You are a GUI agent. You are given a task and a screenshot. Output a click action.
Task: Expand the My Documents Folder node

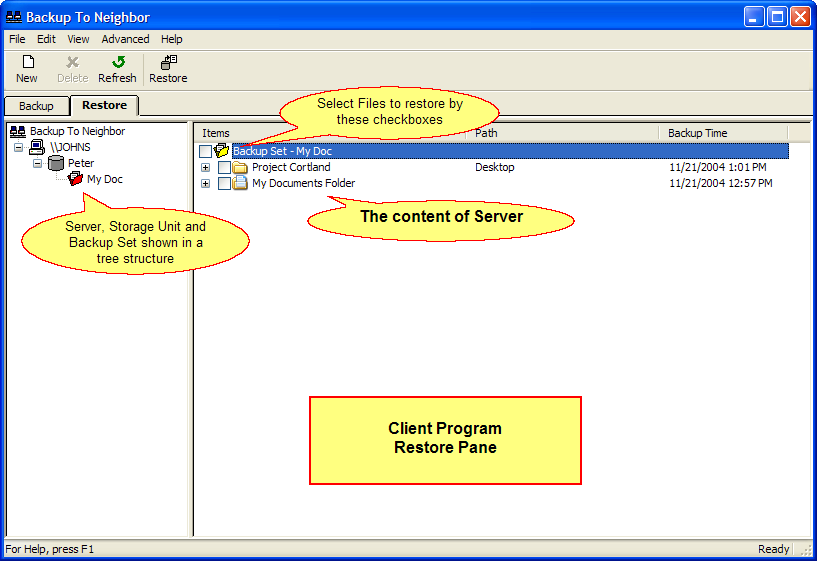pos(205,183)
